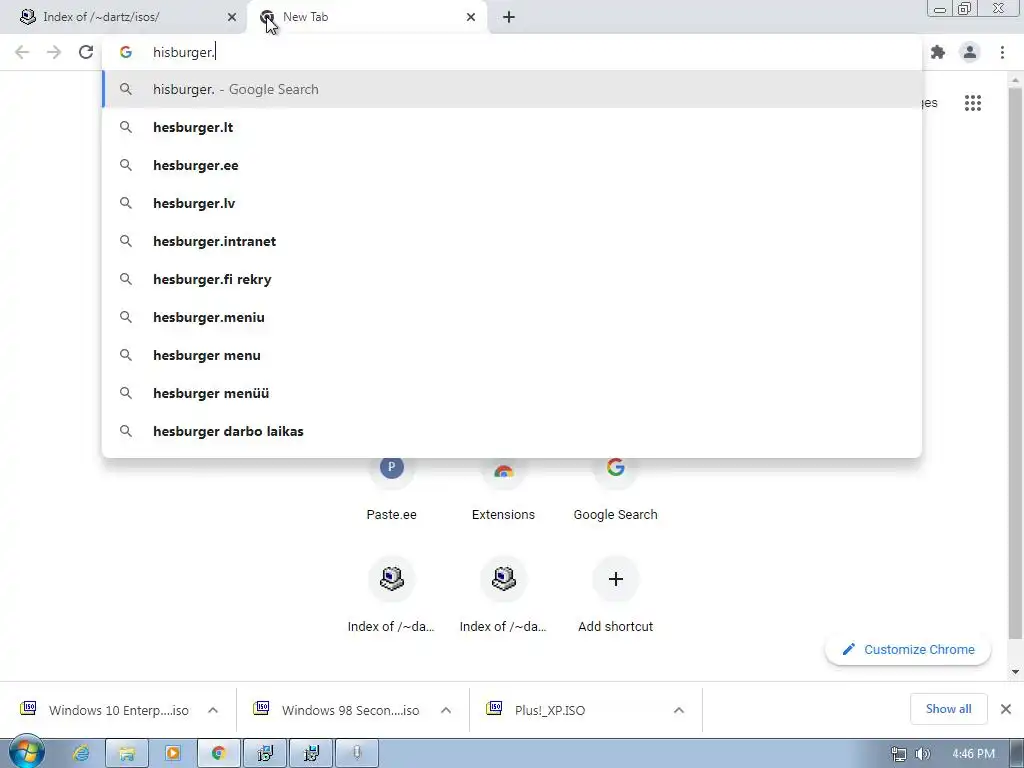Select 'hisburger. - Google Search' suggestion
This screenshot has height=768, width=1024.
(x=512, y=89)
